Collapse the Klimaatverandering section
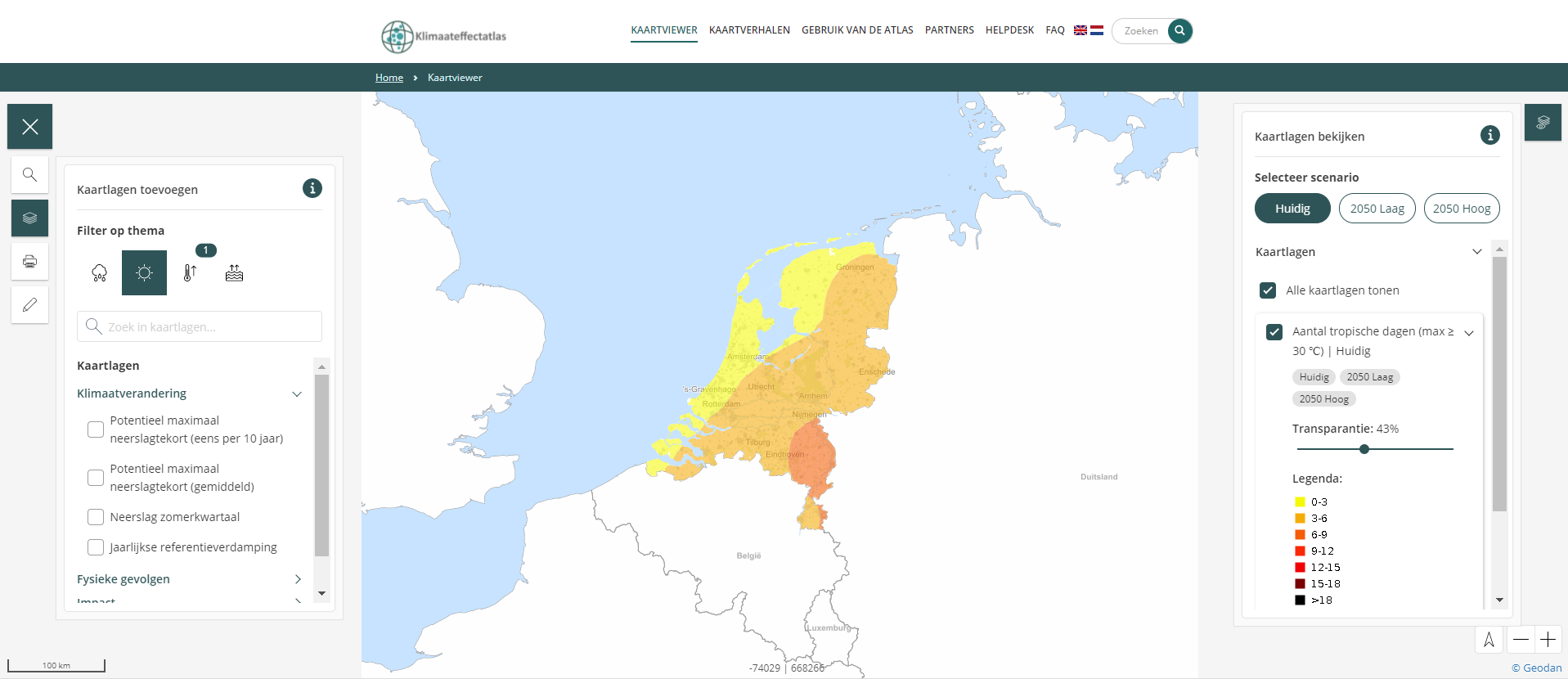The width and height of the screenshot is (1568, 679). pos(297,393)
